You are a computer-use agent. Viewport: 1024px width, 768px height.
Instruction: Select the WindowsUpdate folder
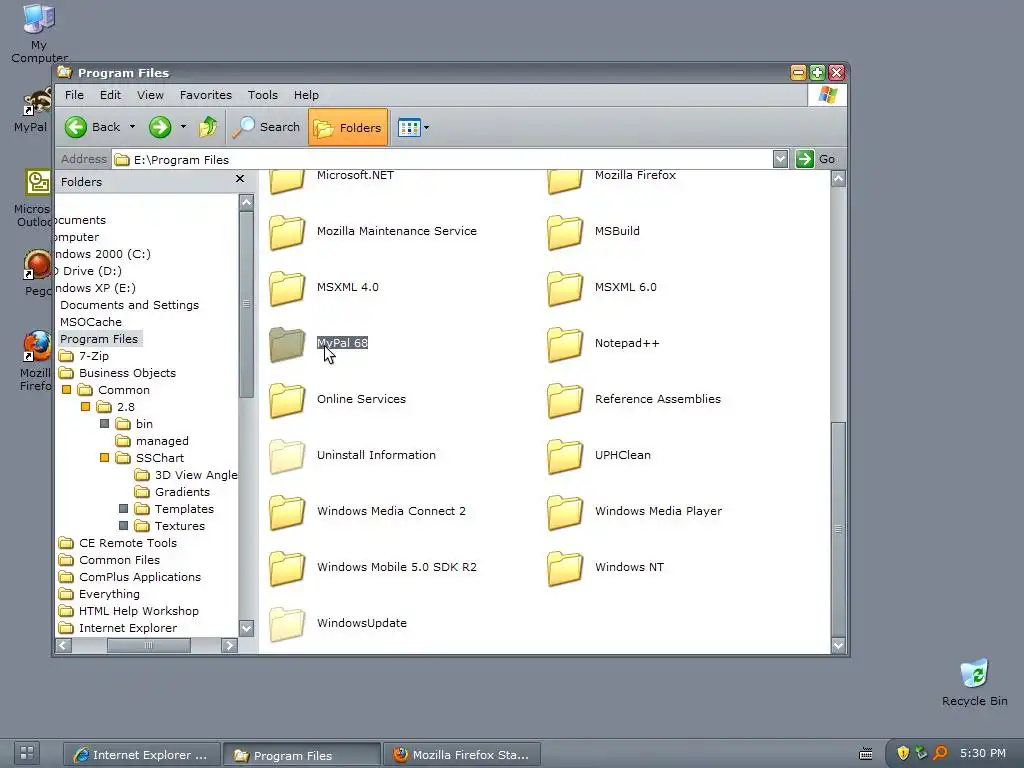coord(338,624)
